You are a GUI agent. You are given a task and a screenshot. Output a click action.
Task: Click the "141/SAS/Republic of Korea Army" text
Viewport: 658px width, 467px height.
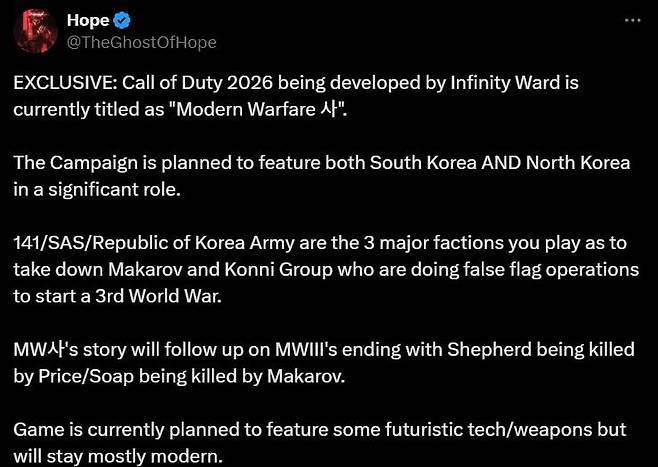[137, 242]
